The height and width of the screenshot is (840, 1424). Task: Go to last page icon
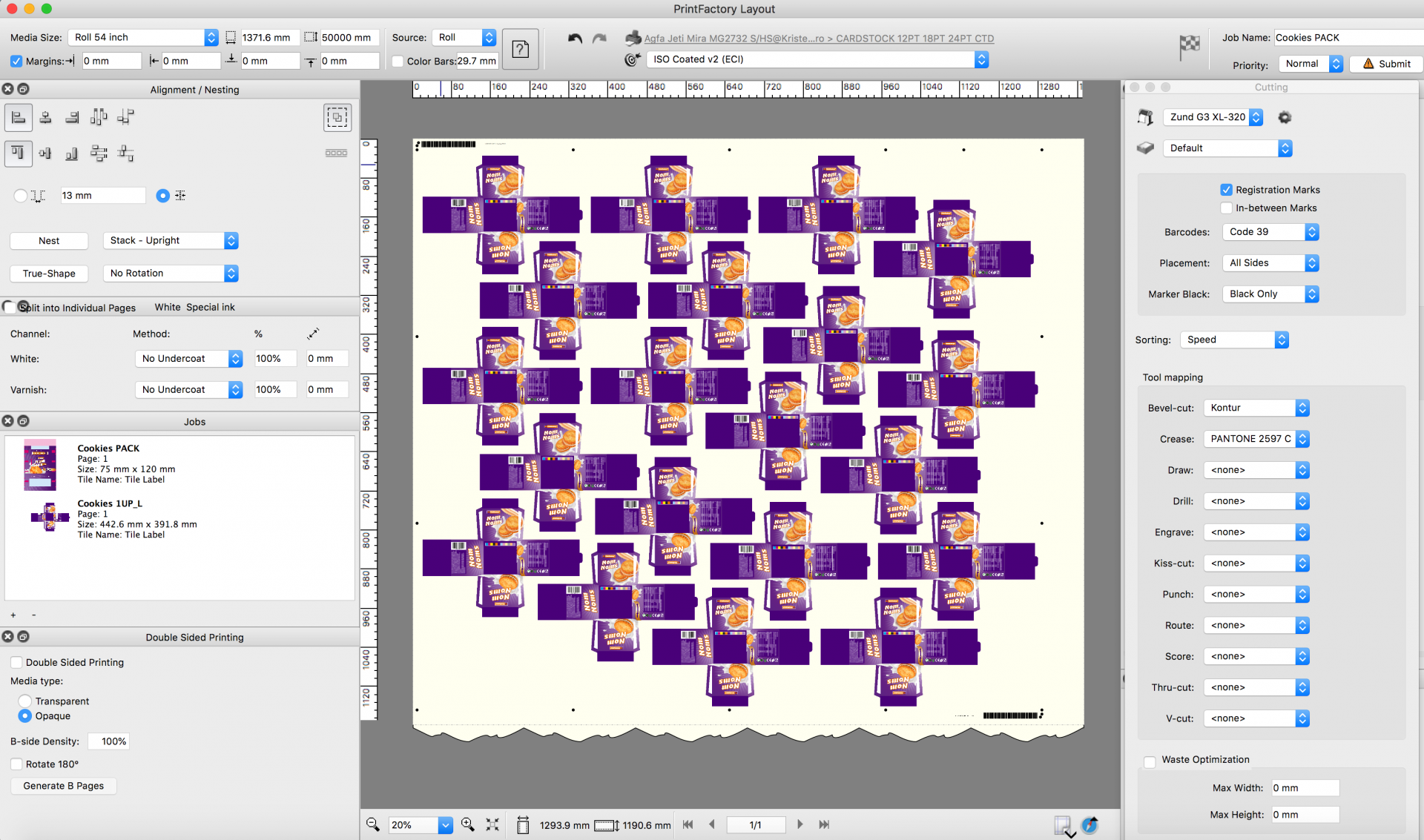click(x=824, y=824)
